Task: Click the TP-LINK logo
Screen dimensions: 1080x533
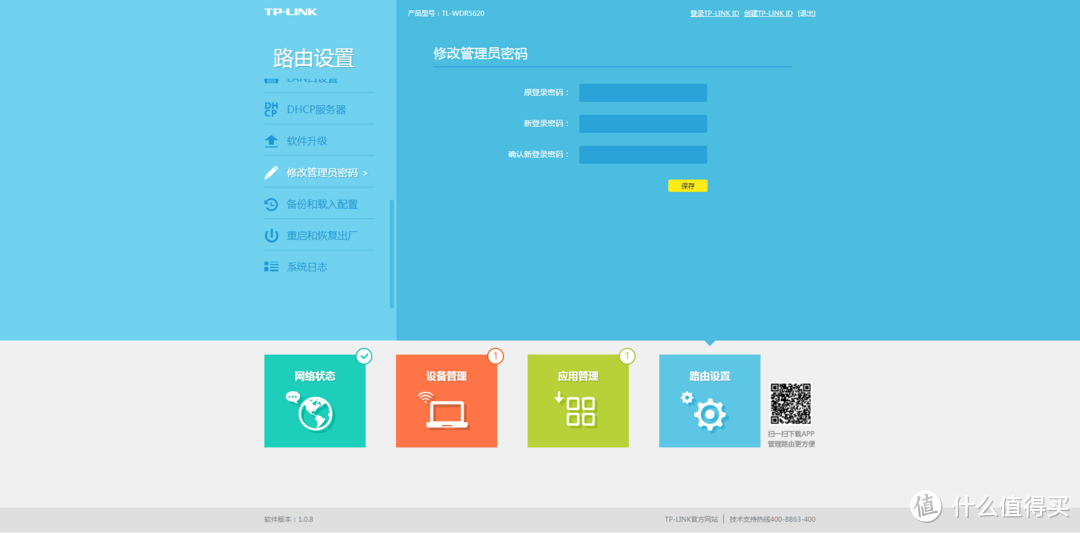Action: tap(291, 12)
